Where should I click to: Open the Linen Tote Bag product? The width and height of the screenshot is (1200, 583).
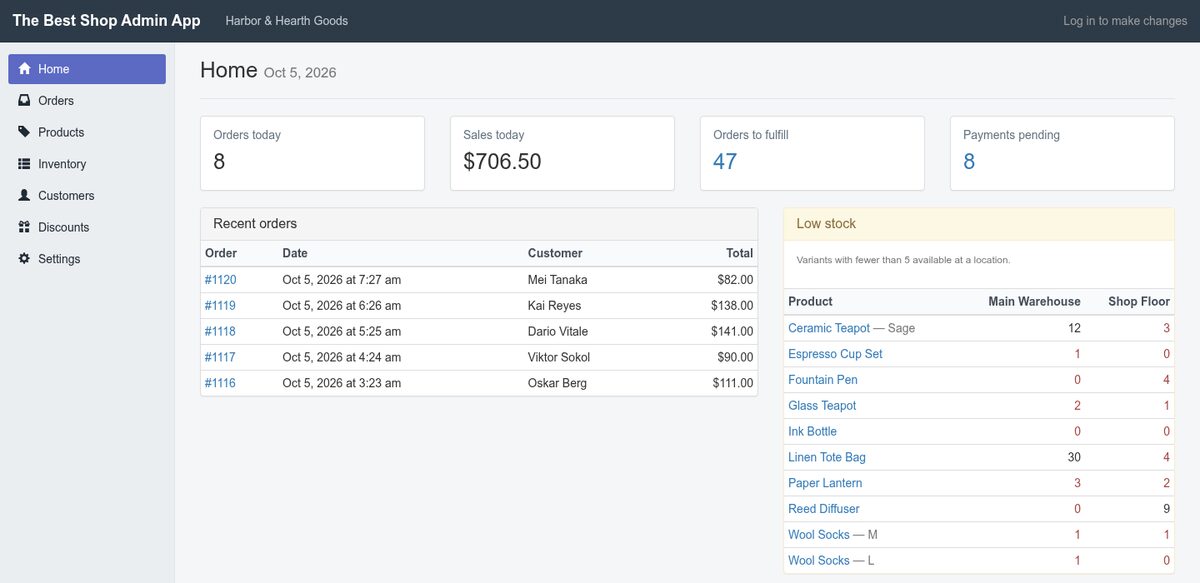pyautogui.click(x=827, y=457)
